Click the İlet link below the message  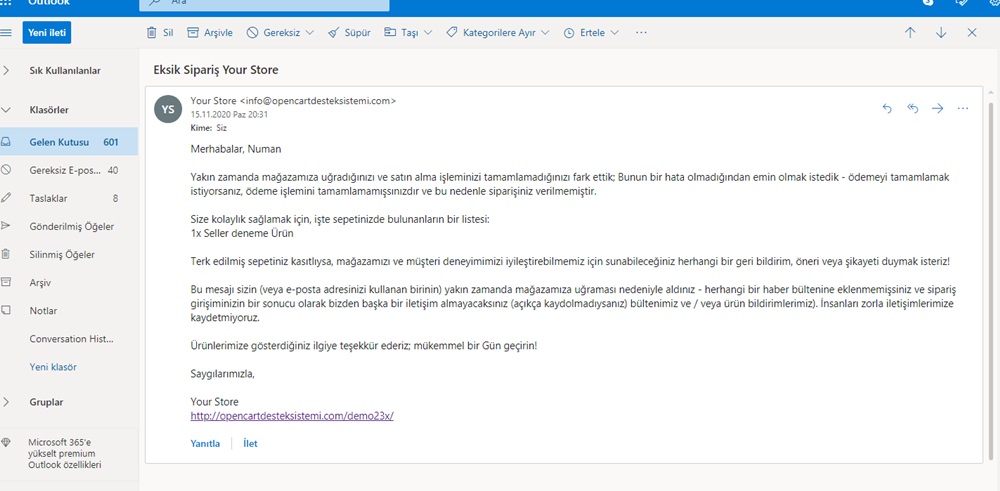coord(250,444)
